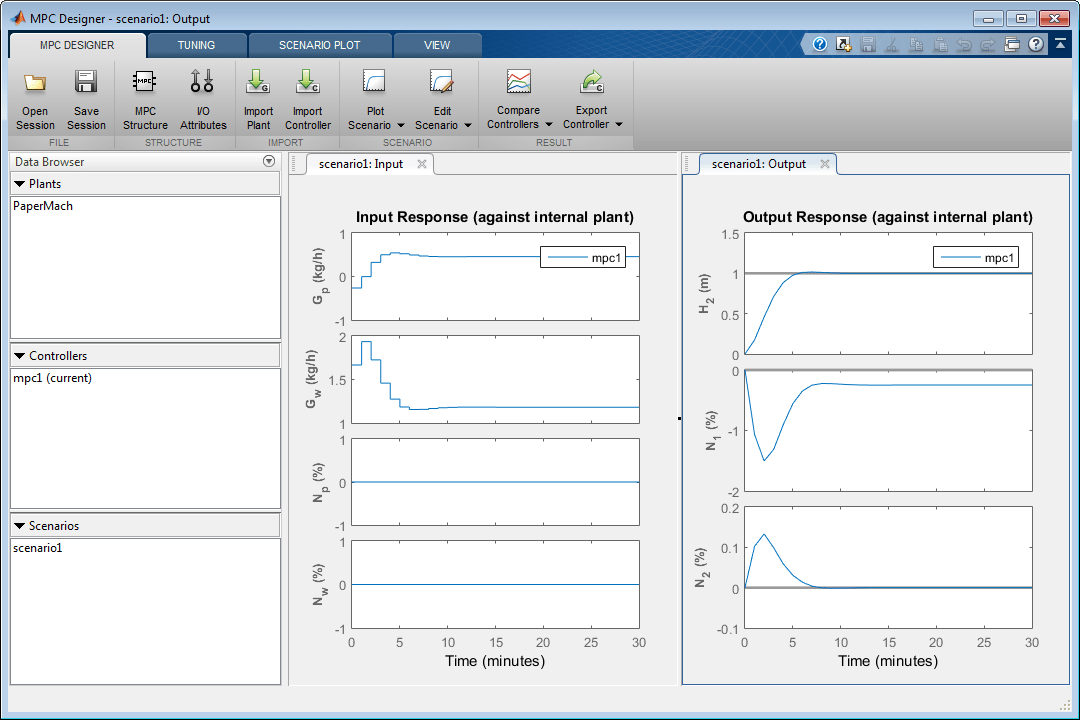Screen dimensions: 1080x720
Task: Select the mpc1 (current) controller
Action: pyautogui.click(x=52, y=378)
